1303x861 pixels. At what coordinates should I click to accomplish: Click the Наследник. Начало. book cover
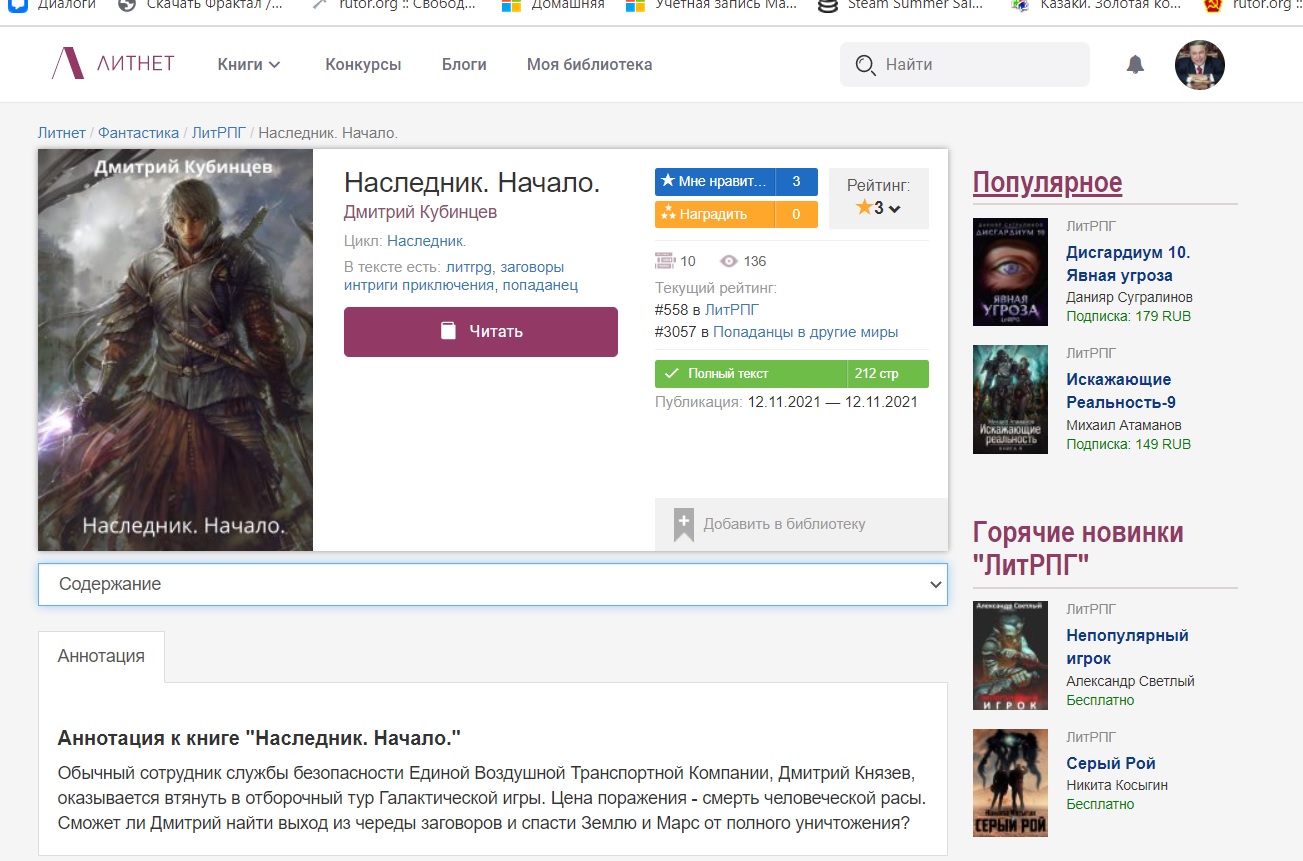point(175,350)
